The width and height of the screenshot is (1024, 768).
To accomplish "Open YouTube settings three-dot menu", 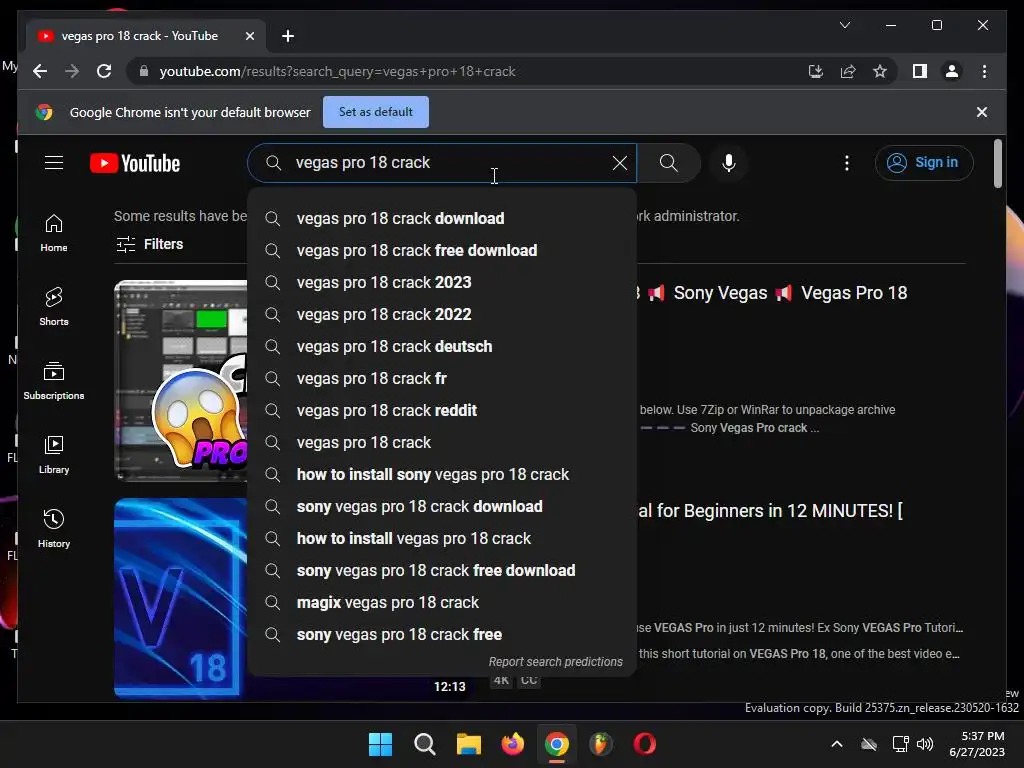I will [846, 163].
